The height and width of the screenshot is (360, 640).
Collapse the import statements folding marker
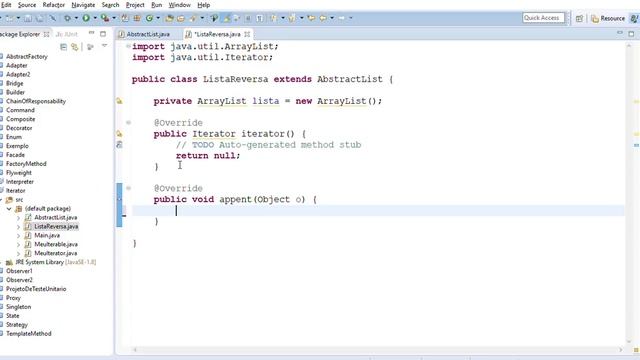point(128,46)
